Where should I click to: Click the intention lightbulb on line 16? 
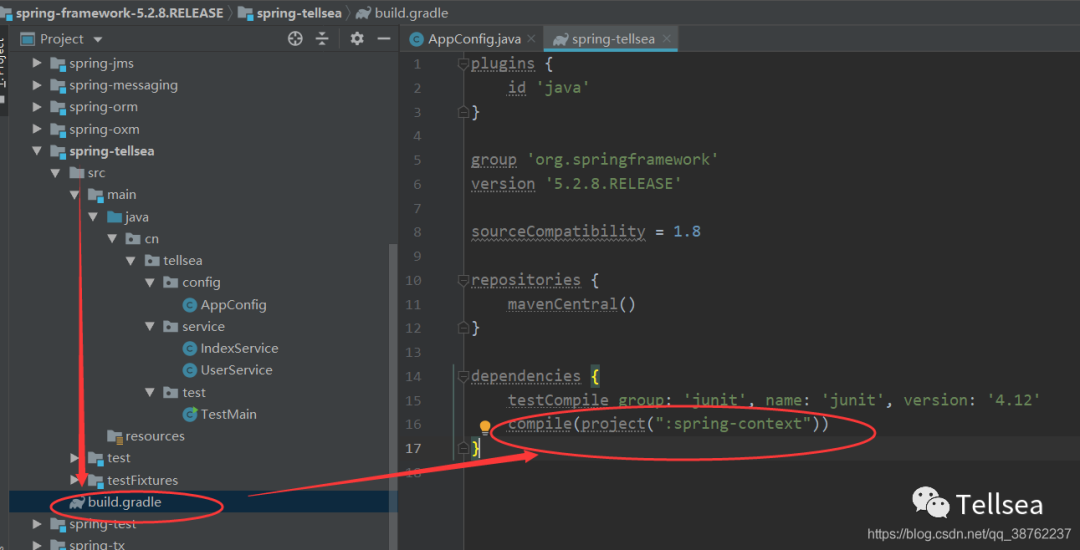[x=485, y=428]
